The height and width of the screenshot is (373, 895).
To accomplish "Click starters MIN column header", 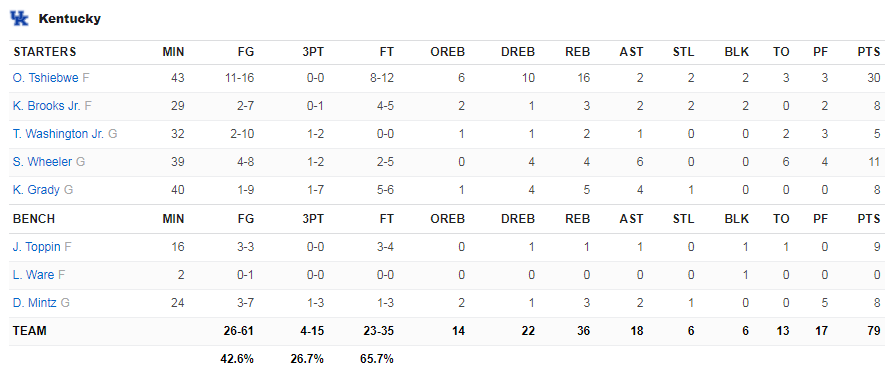I will tap(174, 52).
